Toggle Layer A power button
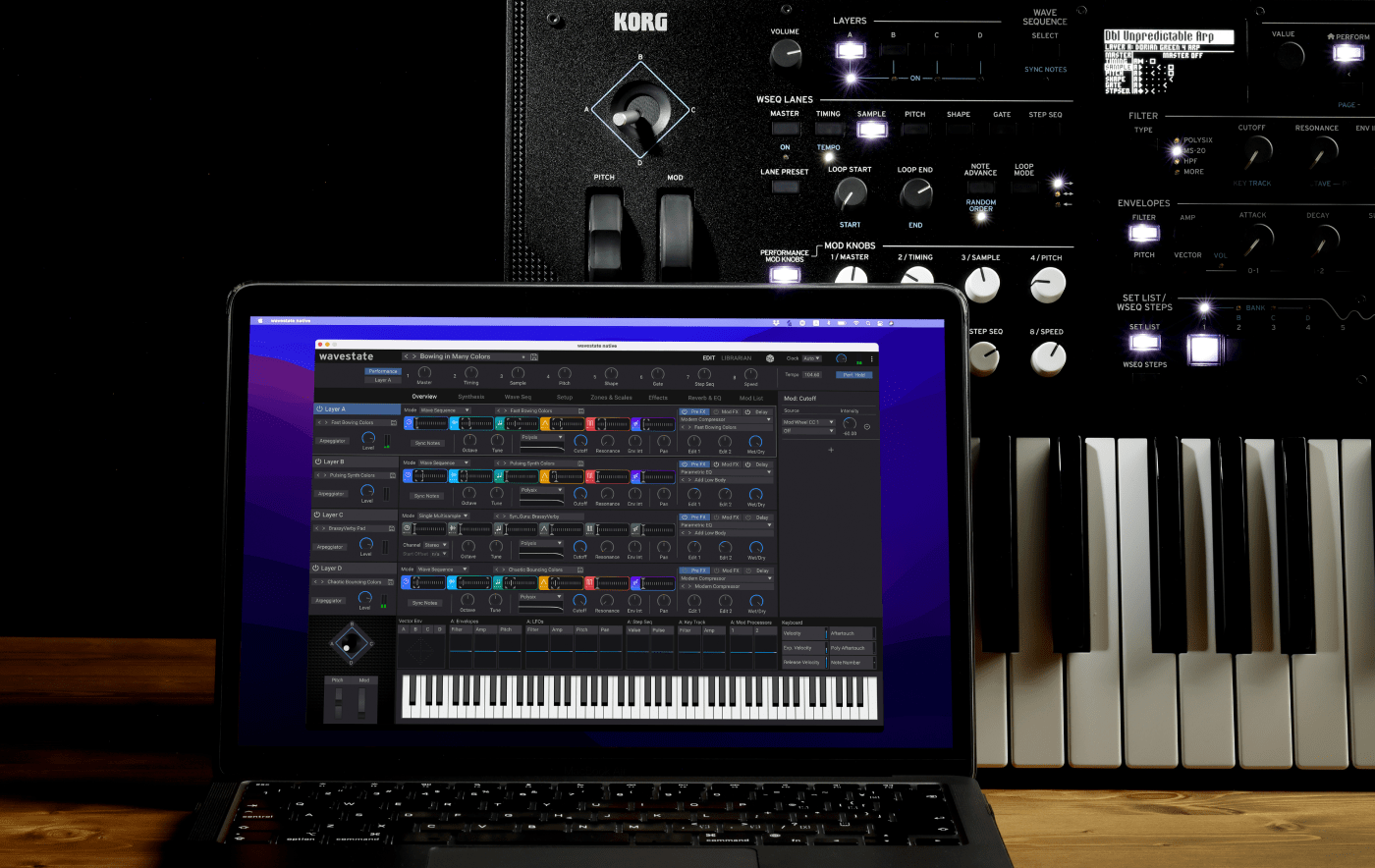 click(320, 409)
